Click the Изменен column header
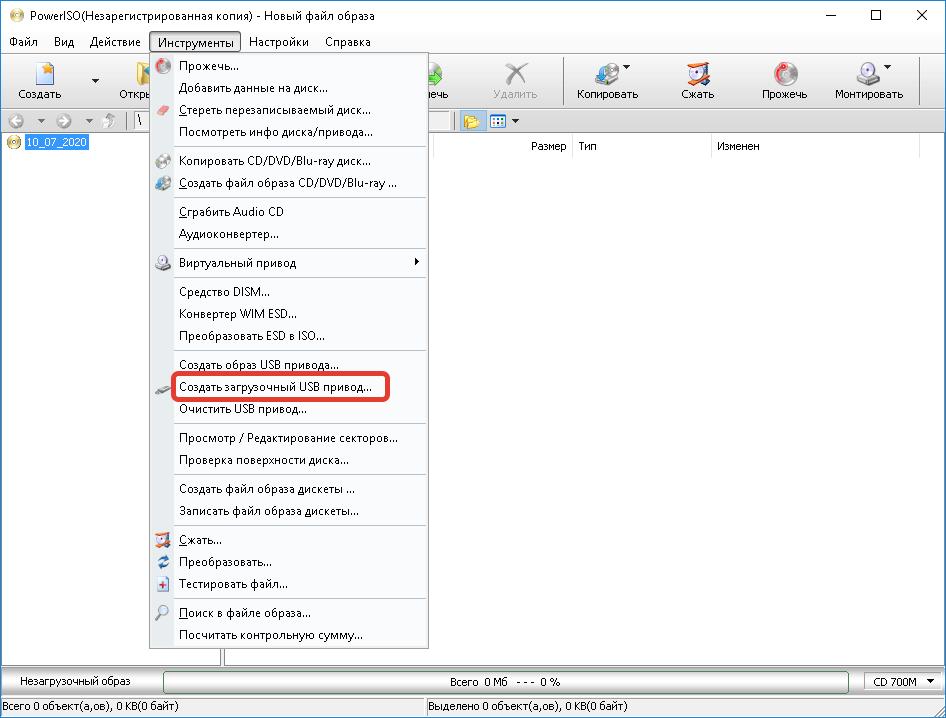946x718 pixels. pyautogui.click(x=814, y=146)
